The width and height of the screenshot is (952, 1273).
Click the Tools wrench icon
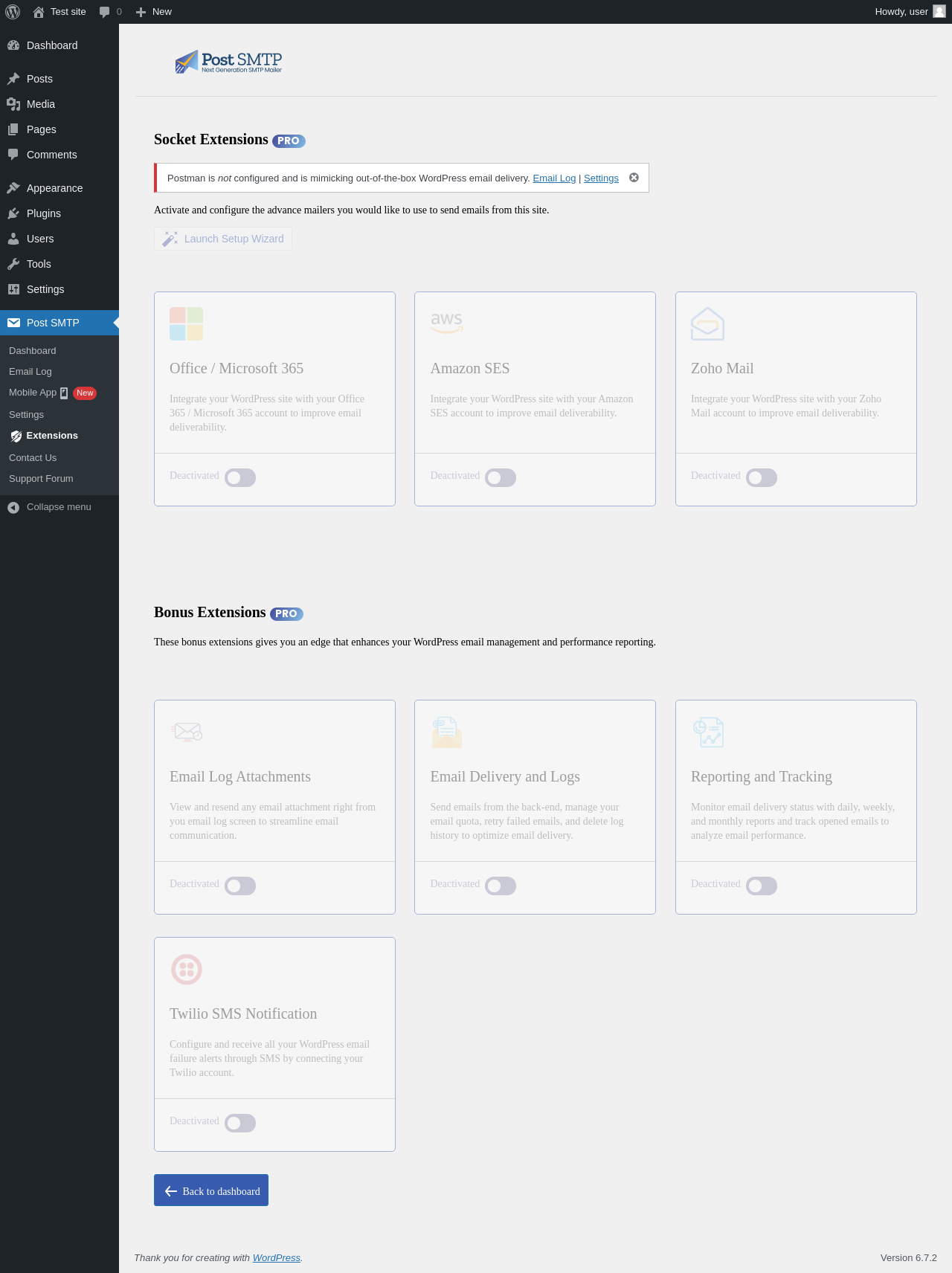click(13, 264)
